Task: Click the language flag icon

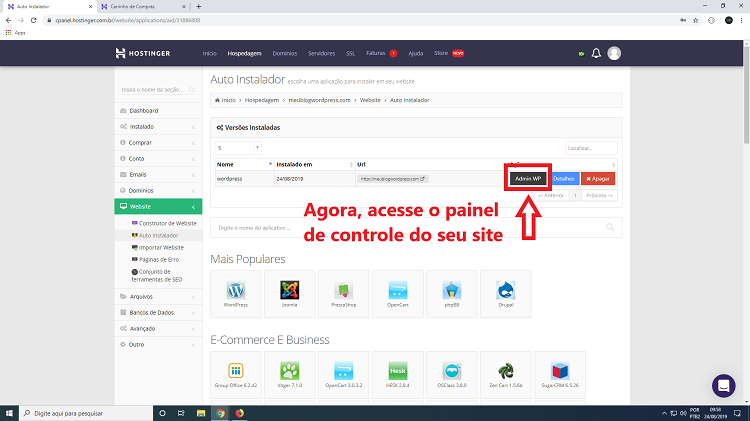Action: 582,54
